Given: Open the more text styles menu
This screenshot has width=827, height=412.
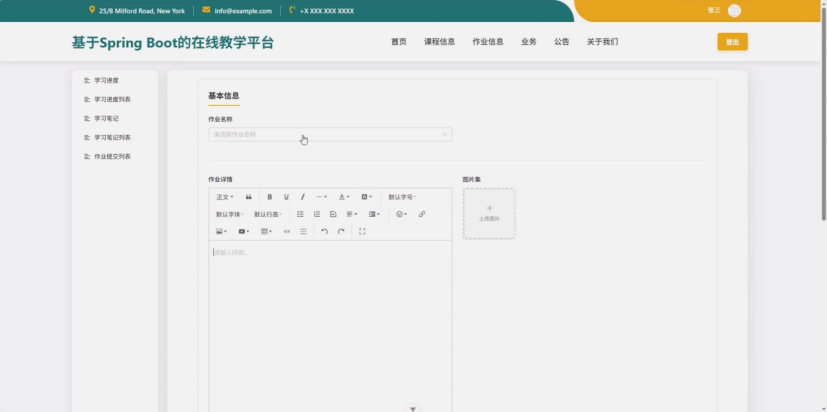Looking at the screenshot, I should tap(321, 197).
